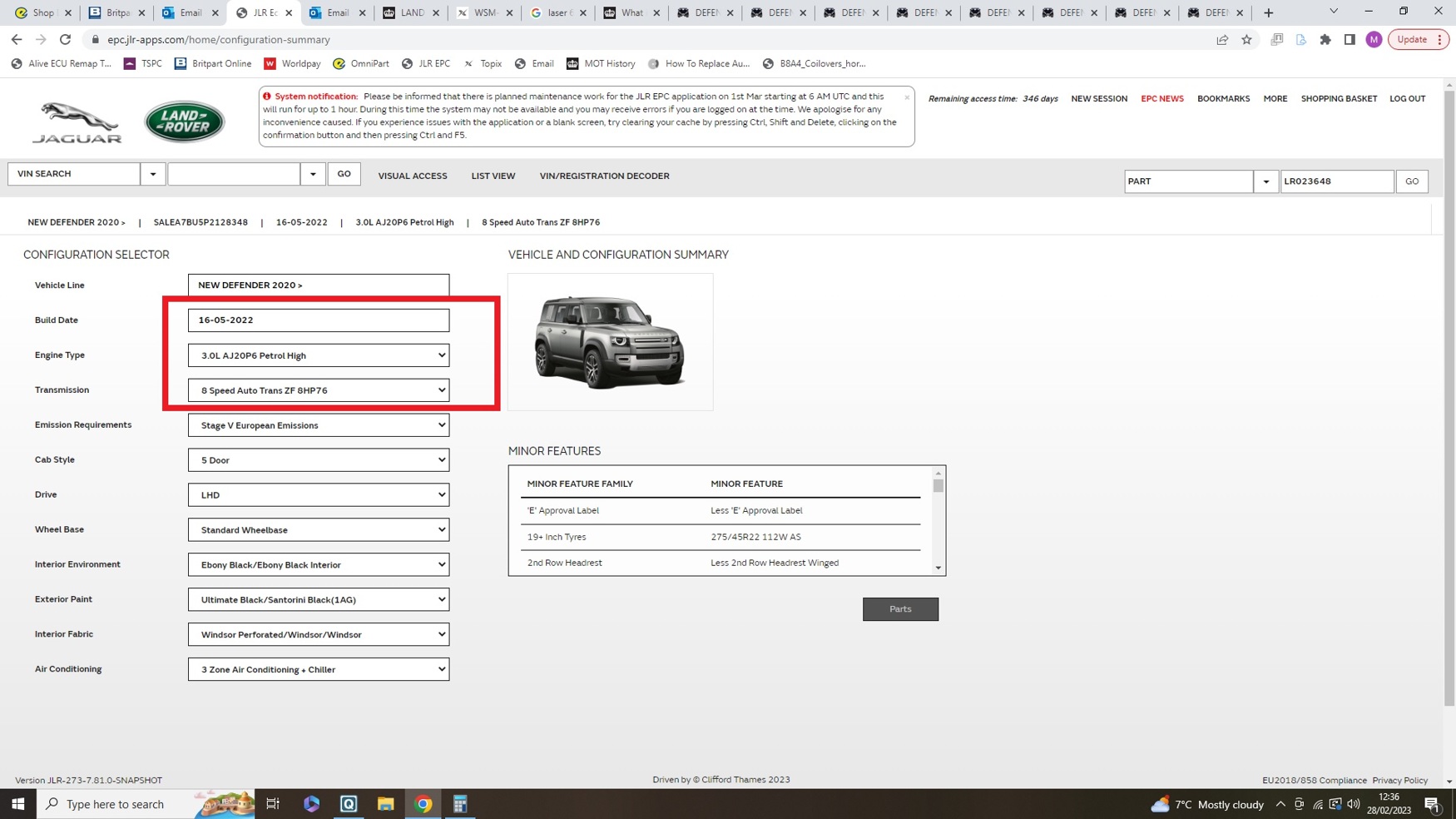1456x819 pixels.
Task: Click the volume icon in system tray
Action: (1354, 804)
